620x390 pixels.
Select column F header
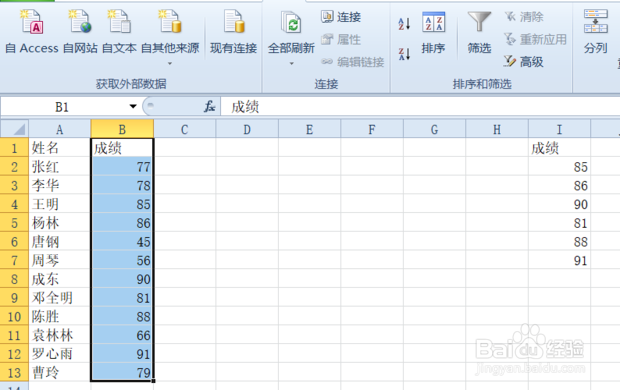click(372, 129)
